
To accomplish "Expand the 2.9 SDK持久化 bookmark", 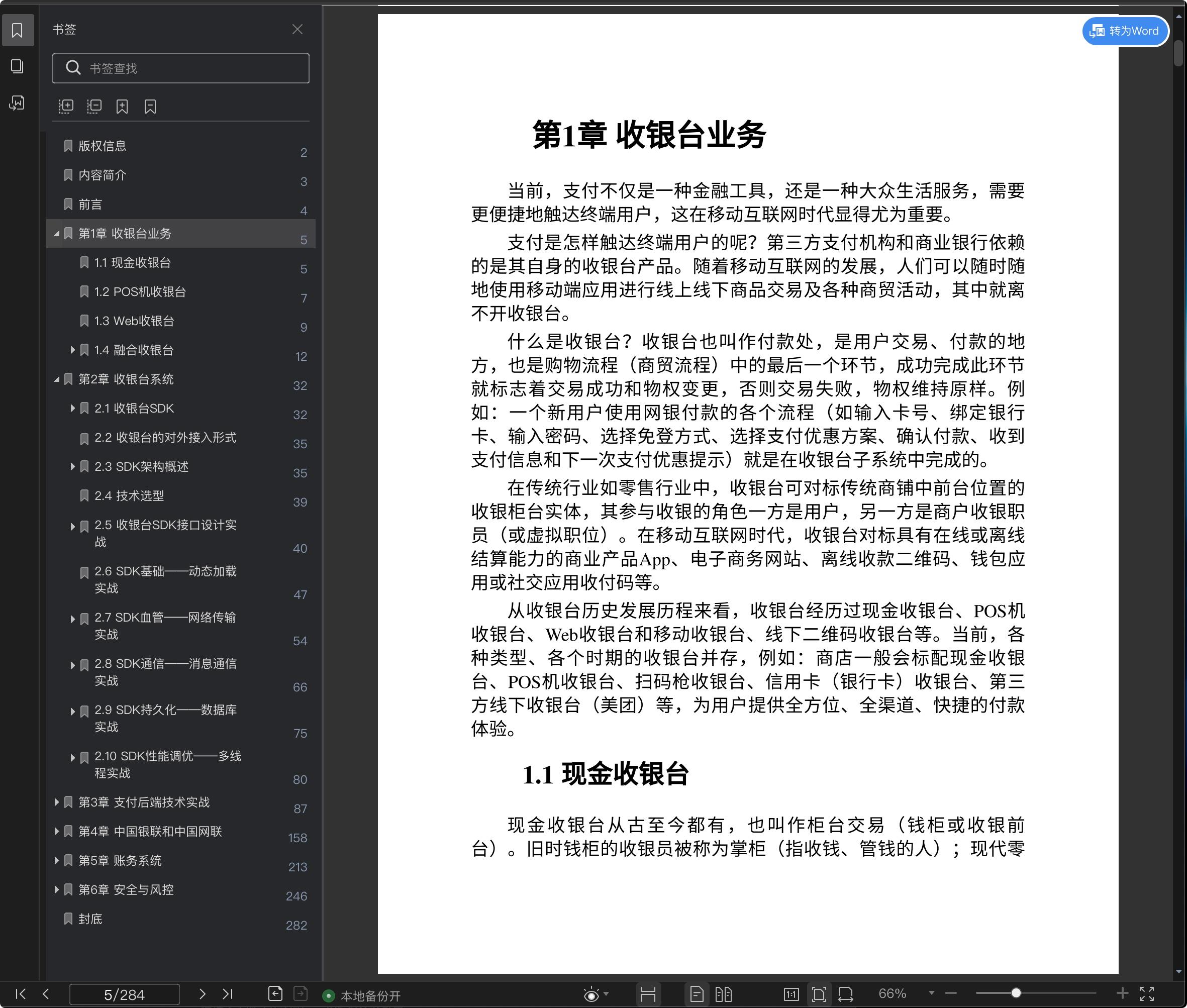I will [x=72, y=712].
